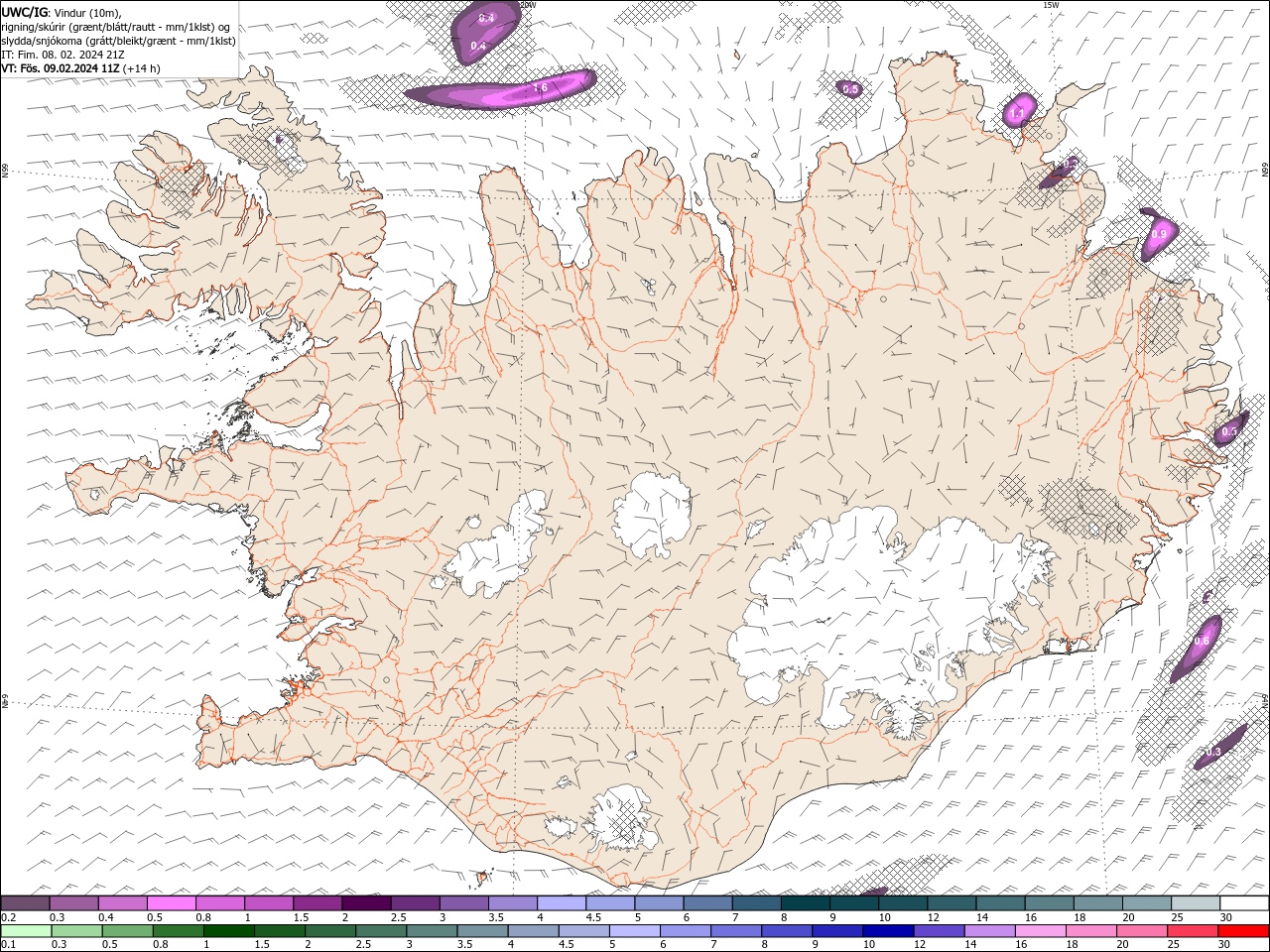Click the bottom legend dark blue swatch between 10 and 12

(888, 930)
